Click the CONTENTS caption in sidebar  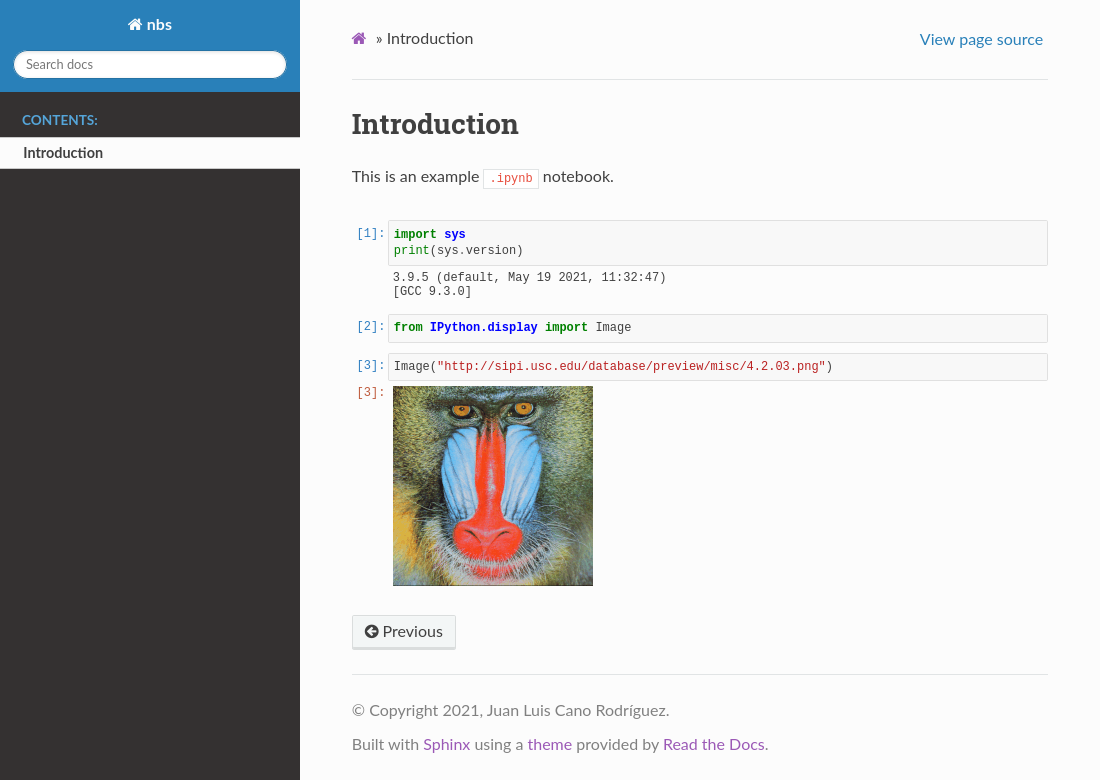pyautogui.click(x=60, y=120)
